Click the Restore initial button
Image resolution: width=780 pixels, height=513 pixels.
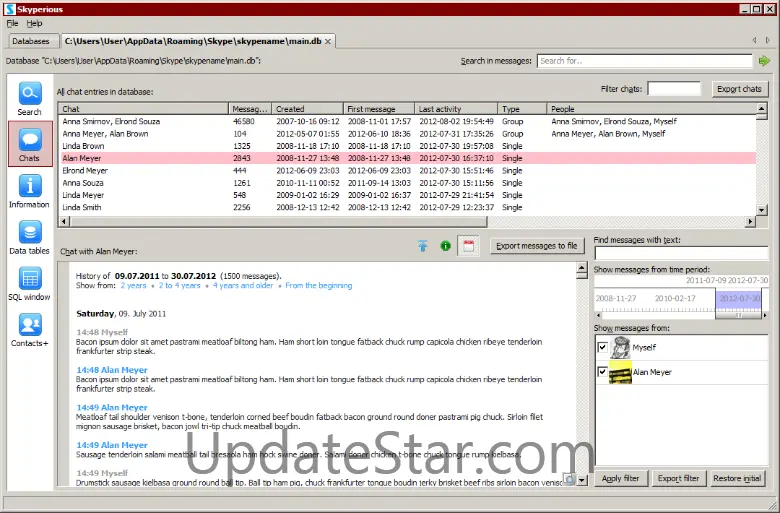tap(737, 478)
